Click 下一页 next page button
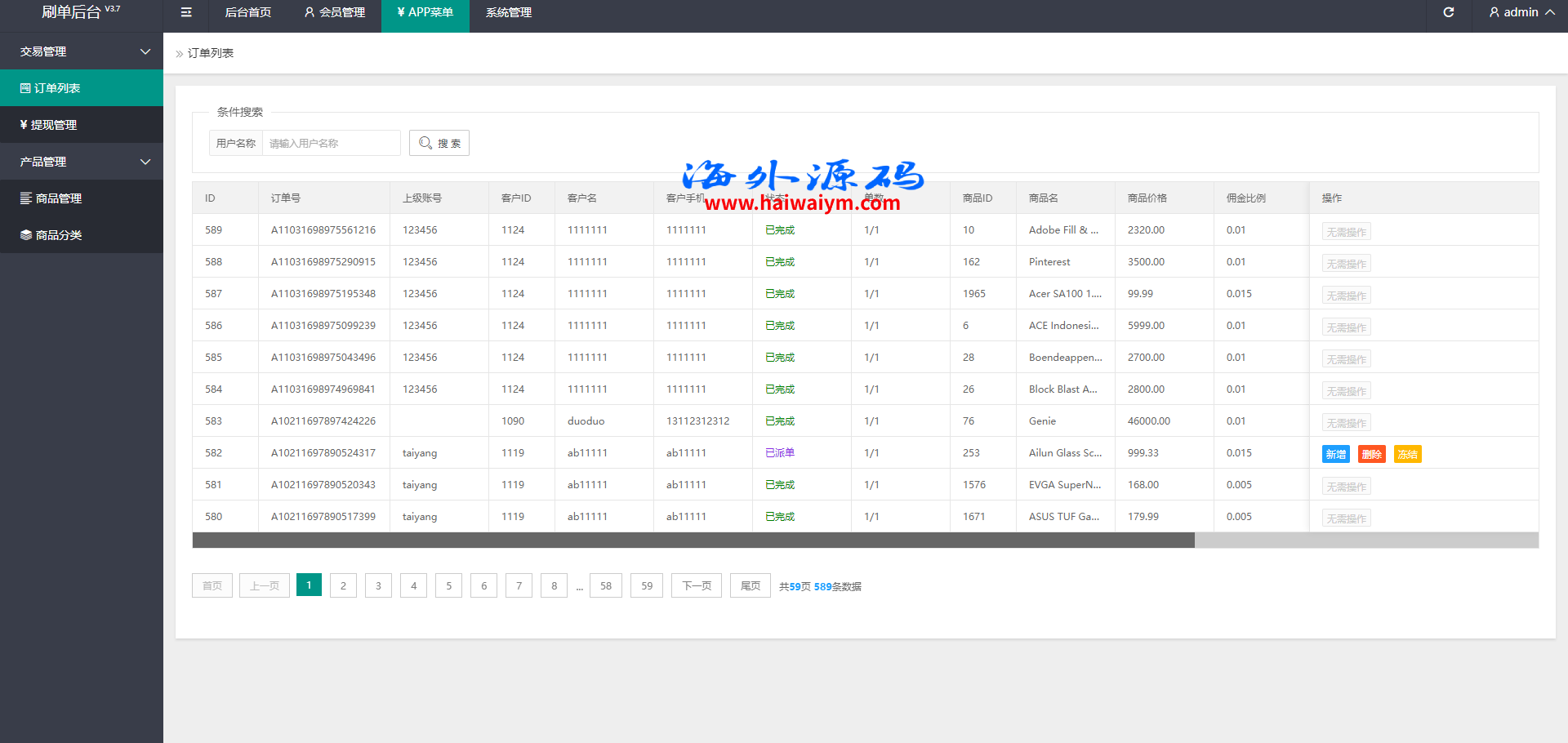Screen dimensions: 1568x743 coord(696,585)
